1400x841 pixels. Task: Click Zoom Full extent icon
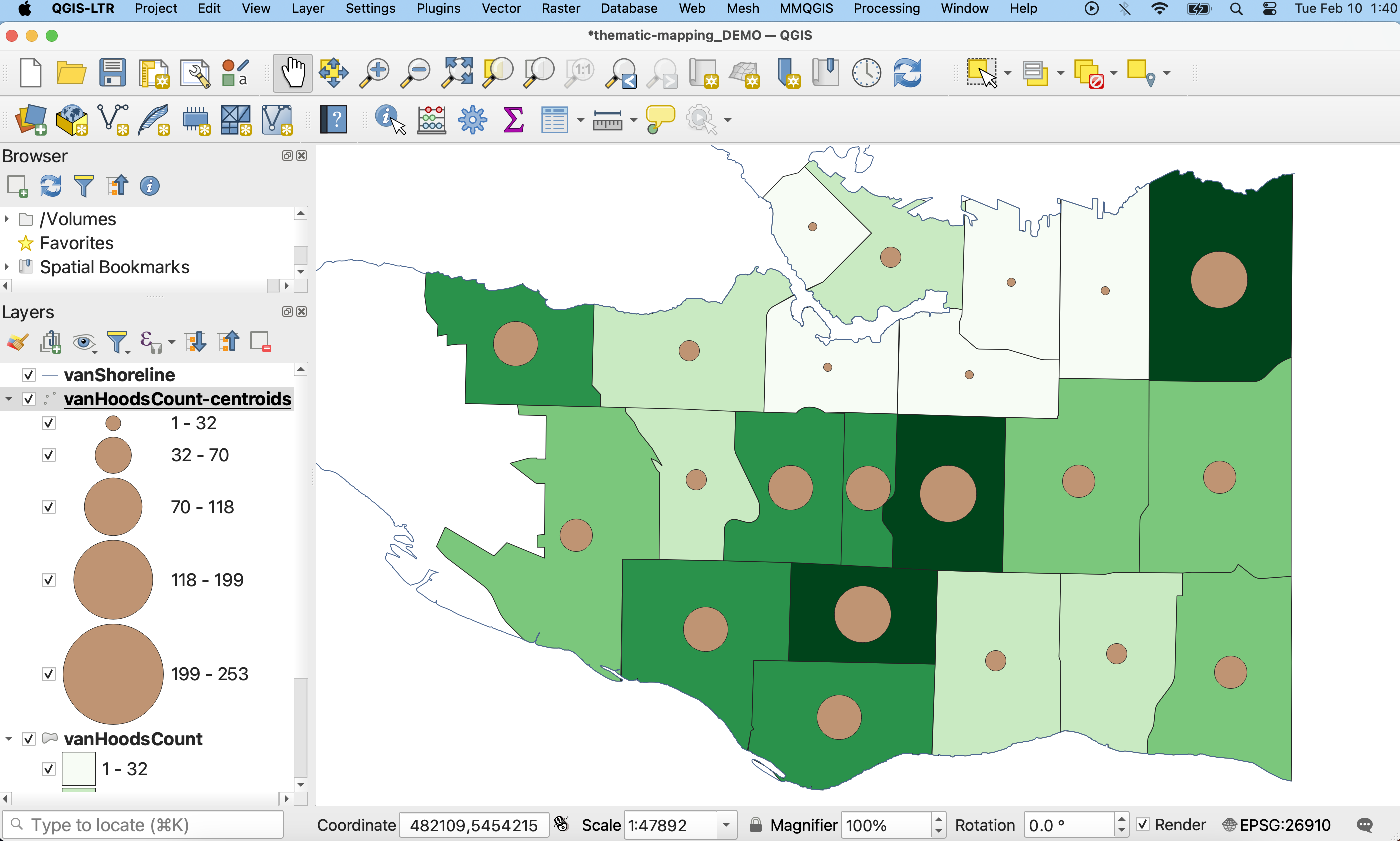(x=457, y=73)
